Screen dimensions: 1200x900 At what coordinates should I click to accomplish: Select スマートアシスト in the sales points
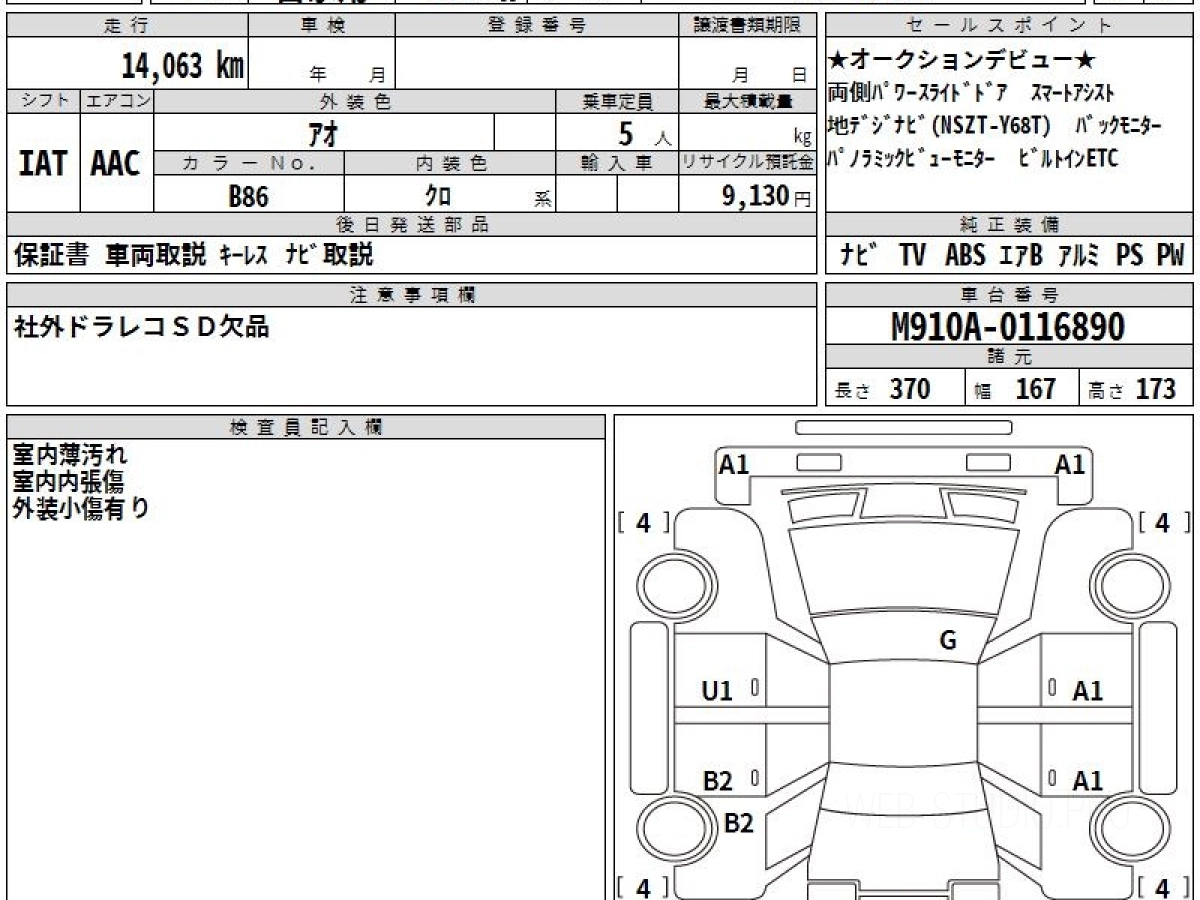[1071, 94]
